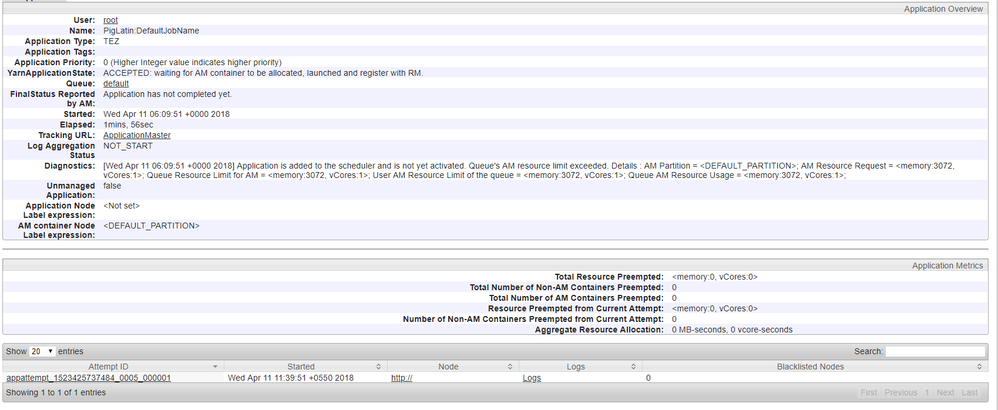The height and width of the screenshot is (410, 998).
Task: Select Aggregate Resource Allocation value
Action: (732, 330)
